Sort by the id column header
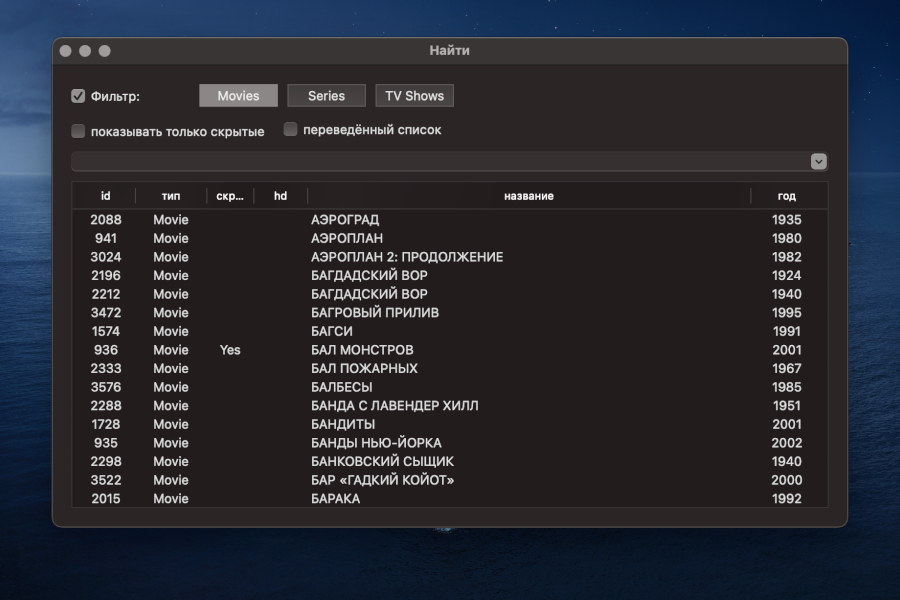Screen dimensions: 900x600 [105, 196]
